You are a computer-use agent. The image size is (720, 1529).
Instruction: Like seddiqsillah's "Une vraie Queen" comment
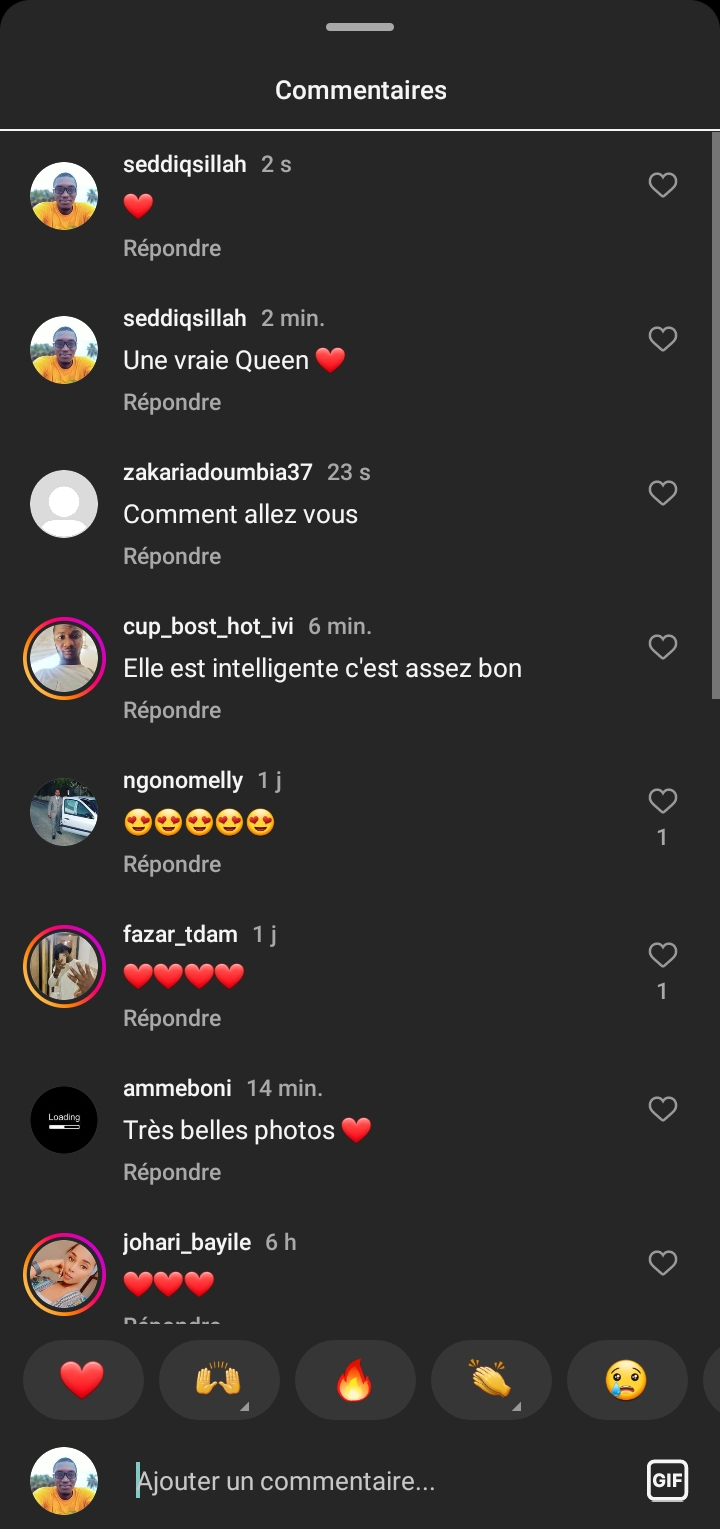click(x=663, y=339)
